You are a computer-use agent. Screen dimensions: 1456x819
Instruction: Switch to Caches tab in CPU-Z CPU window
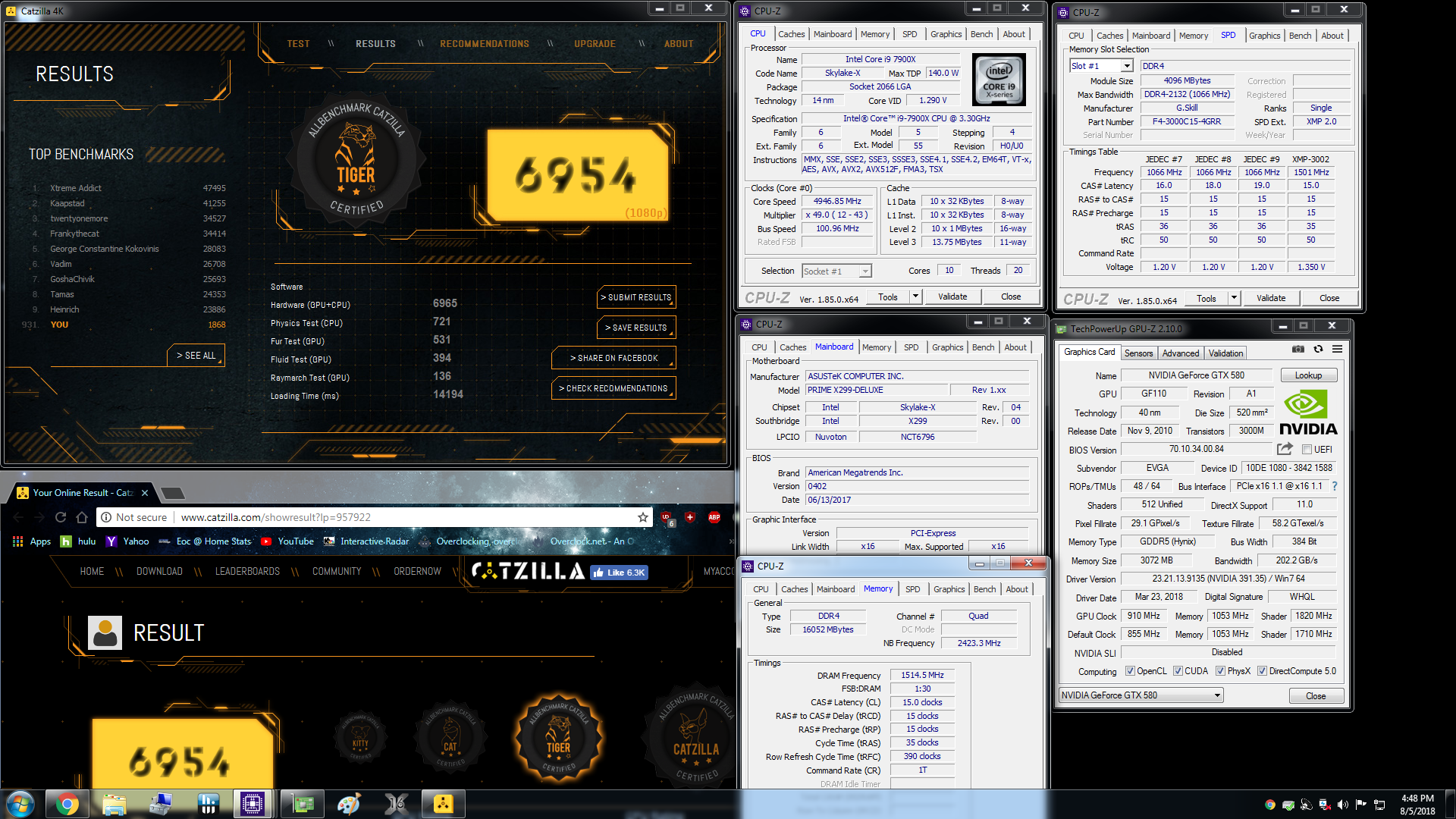791,34
